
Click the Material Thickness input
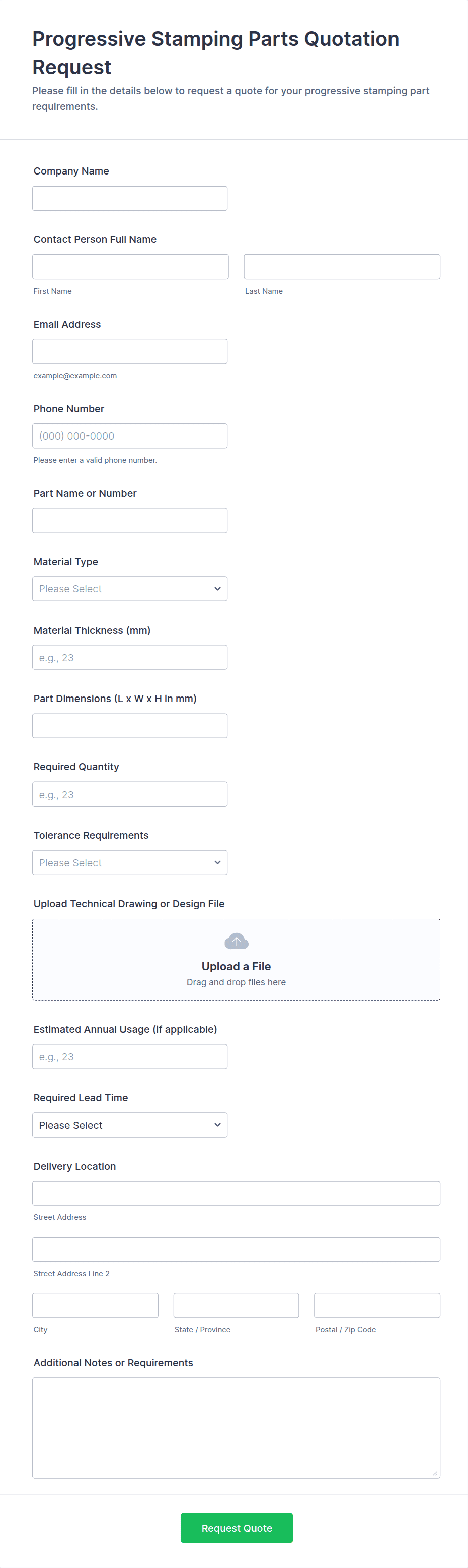pos(129,657)
